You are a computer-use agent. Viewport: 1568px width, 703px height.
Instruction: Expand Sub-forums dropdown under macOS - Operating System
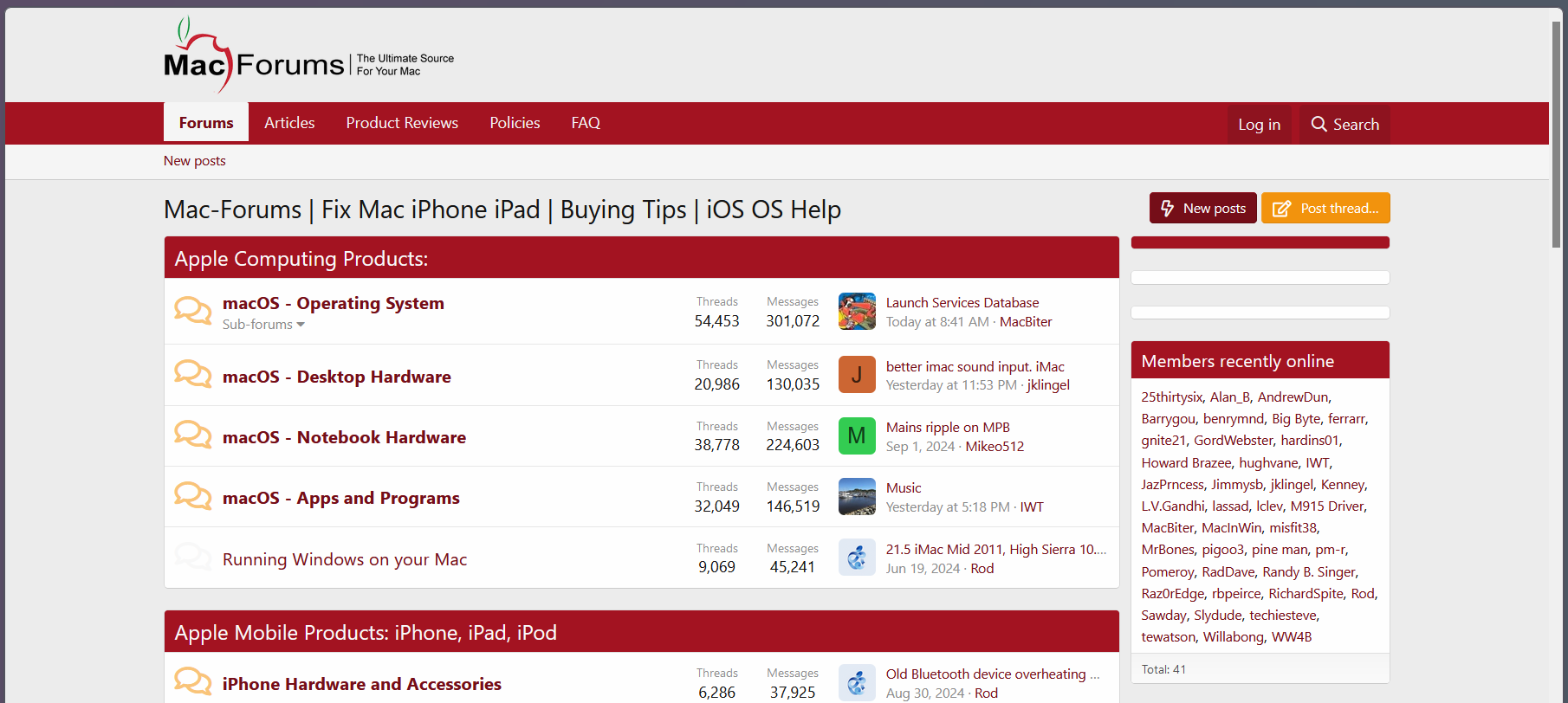click(x=263, y=325)
